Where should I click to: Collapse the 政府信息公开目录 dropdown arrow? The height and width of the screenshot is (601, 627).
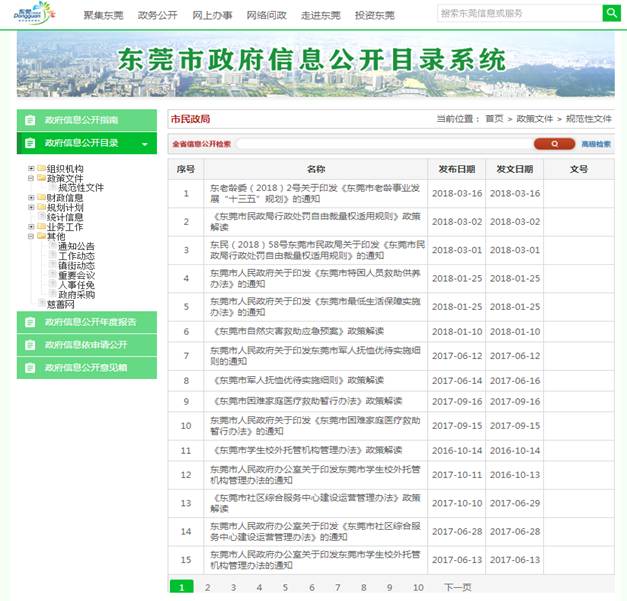coord(145,144)
